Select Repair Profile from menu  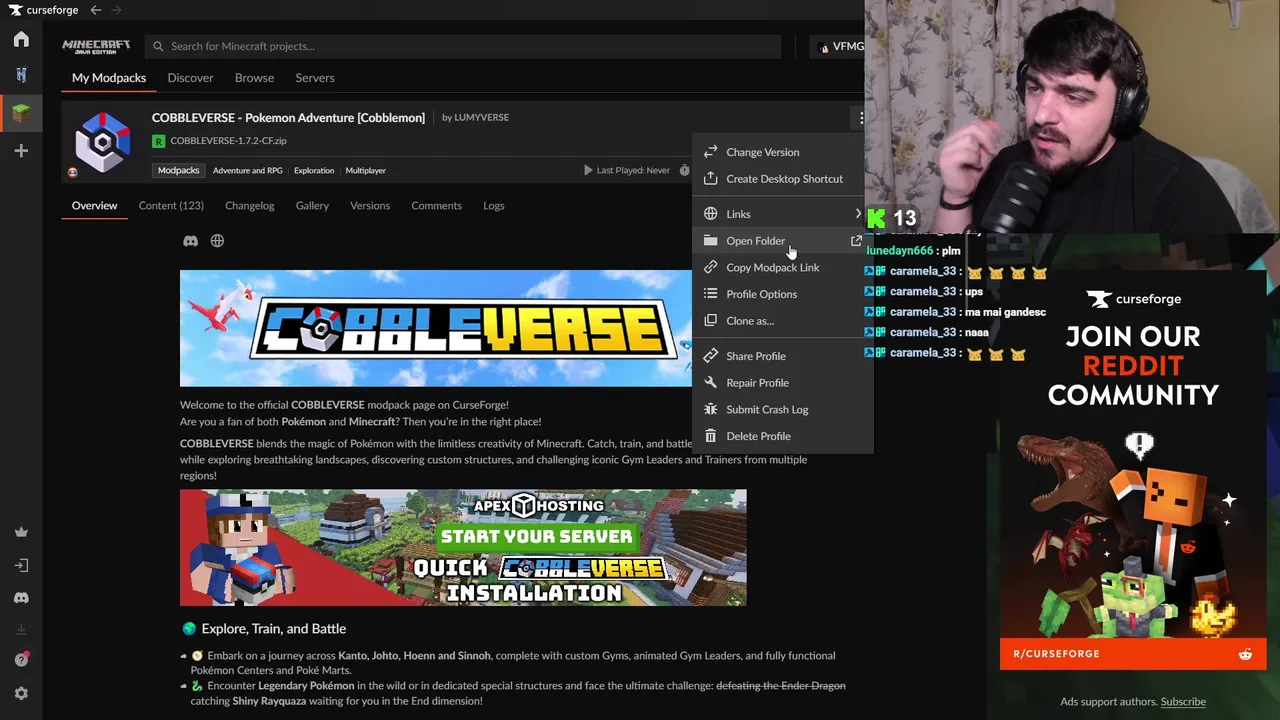[782, 383]
